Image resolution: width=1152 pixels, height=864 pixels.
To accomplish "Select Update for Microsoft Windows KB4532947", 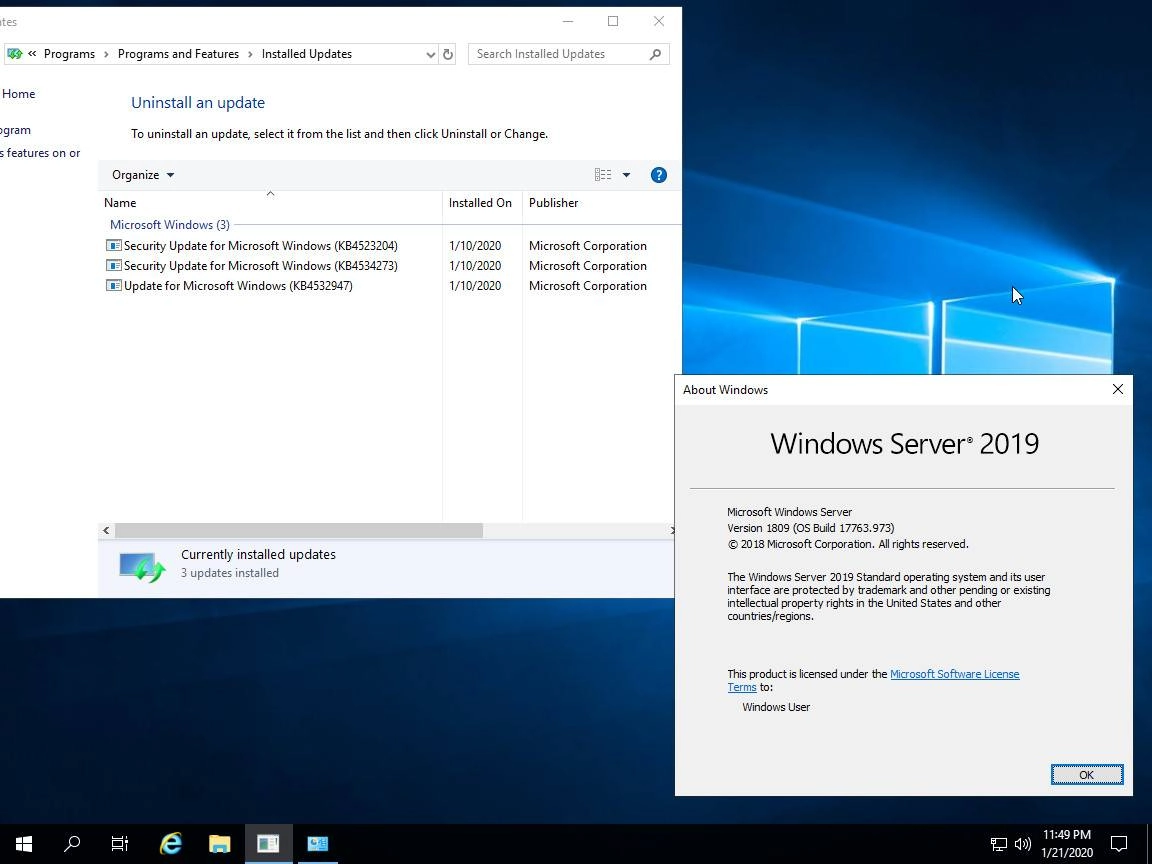I will pyautogui.click(x=389, y=286).
